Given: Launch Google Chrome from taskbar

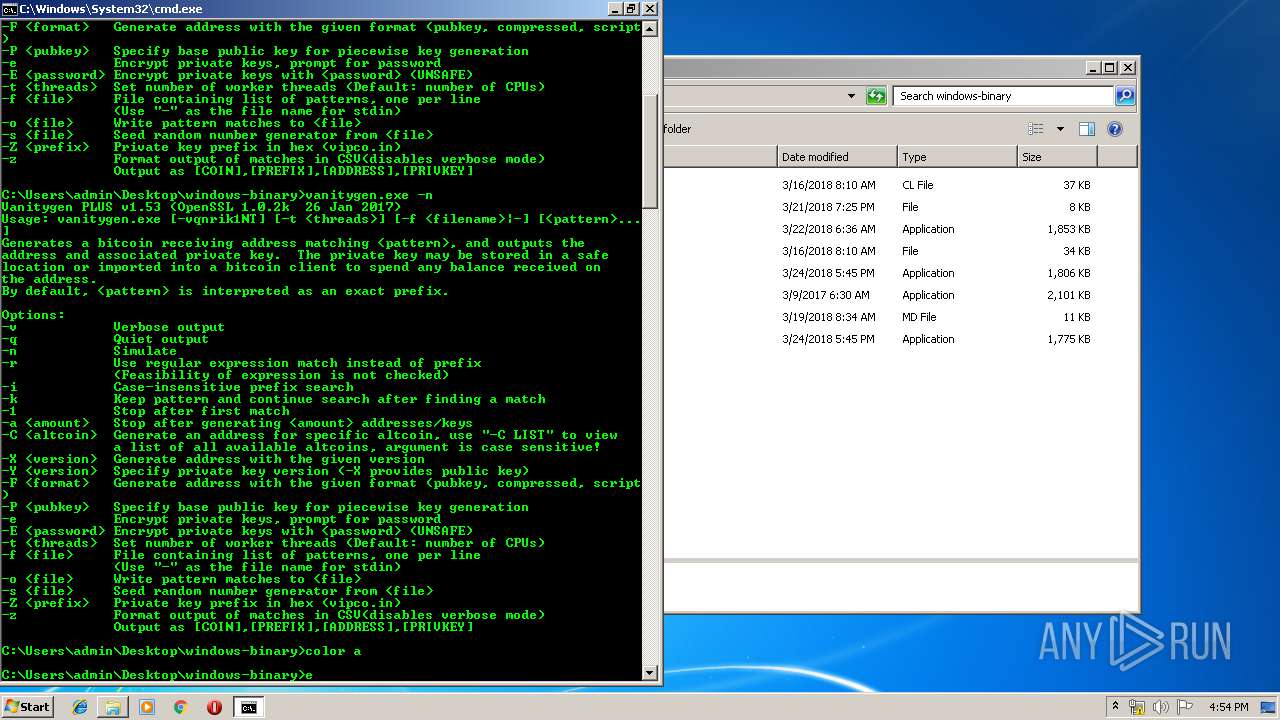Looking at the screenshot, I should click(181, 707).
